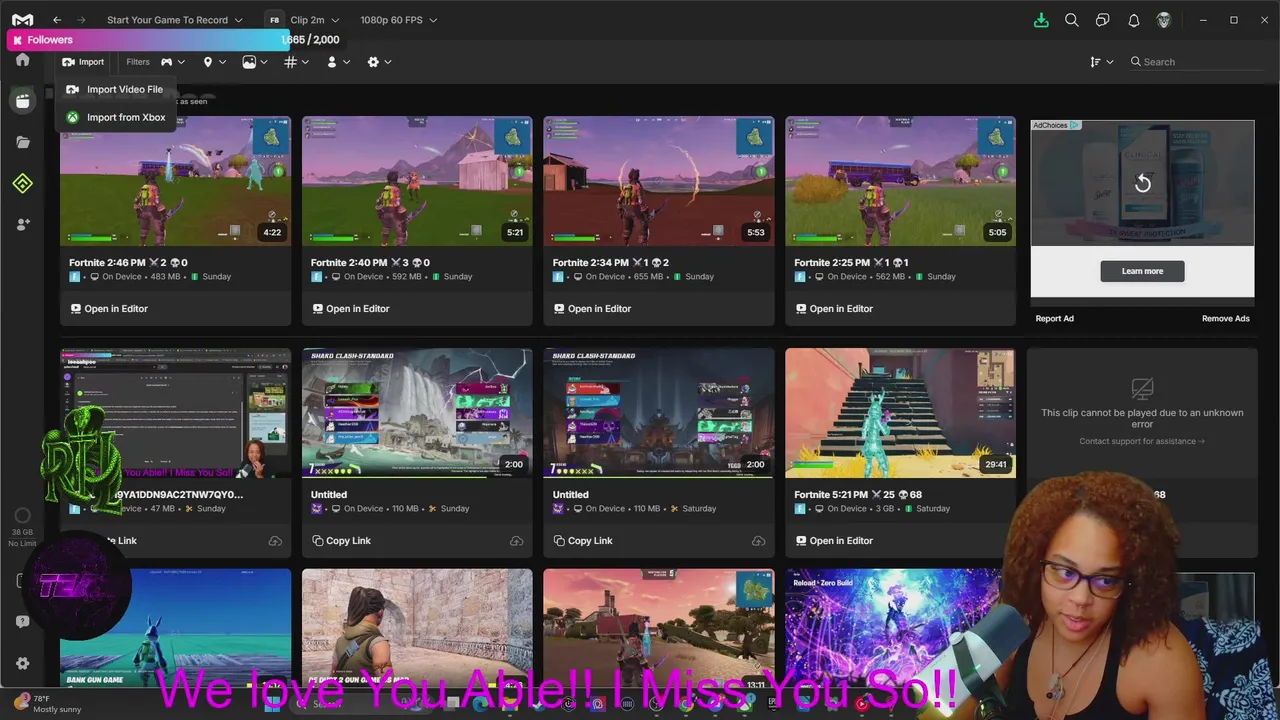
Task: Open Fortnite 2:25 PM clip in Editor
Action: 834,309
